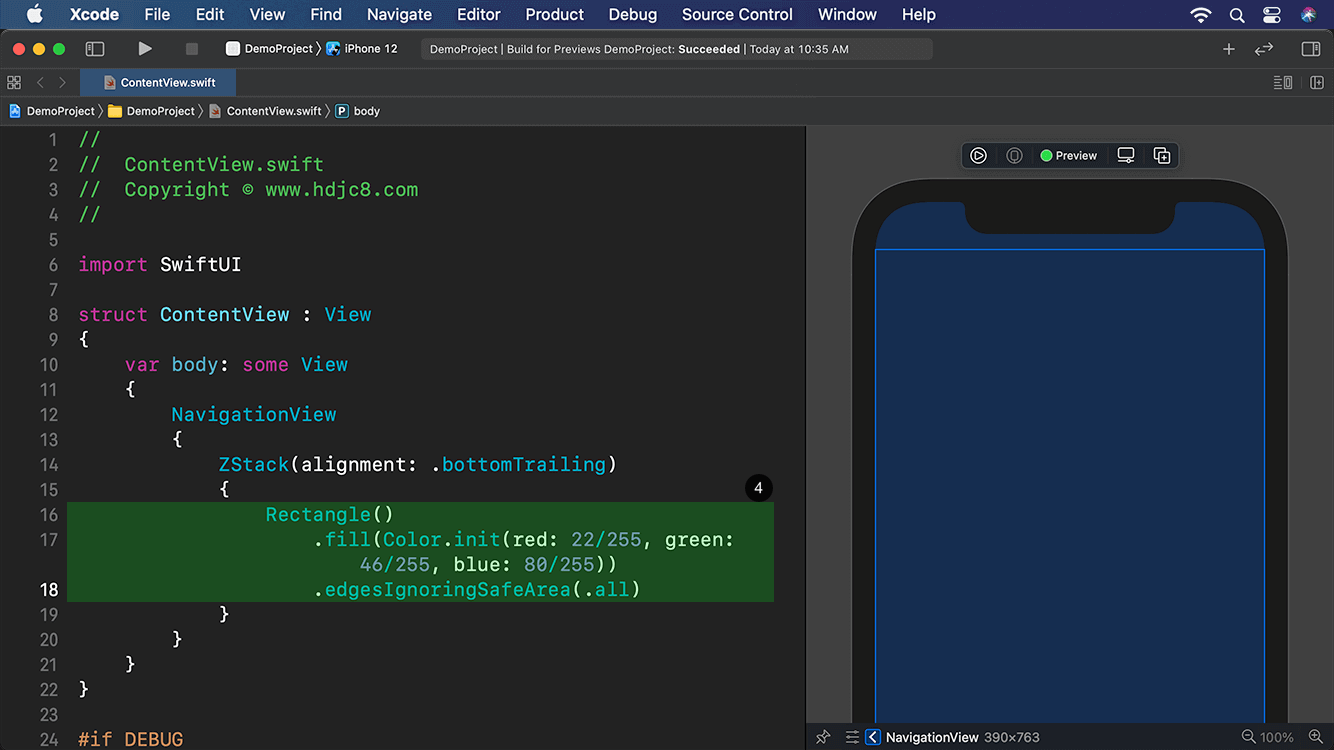Open preview device settings
The image size is (1334, 750).
coord(1126,155)
